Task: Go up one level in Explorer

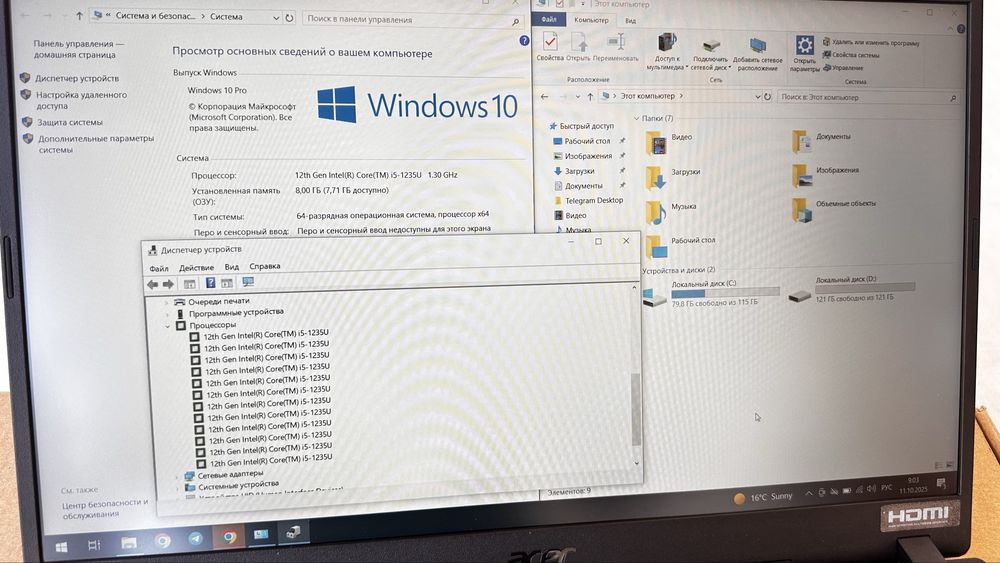Action: point(590,97)
